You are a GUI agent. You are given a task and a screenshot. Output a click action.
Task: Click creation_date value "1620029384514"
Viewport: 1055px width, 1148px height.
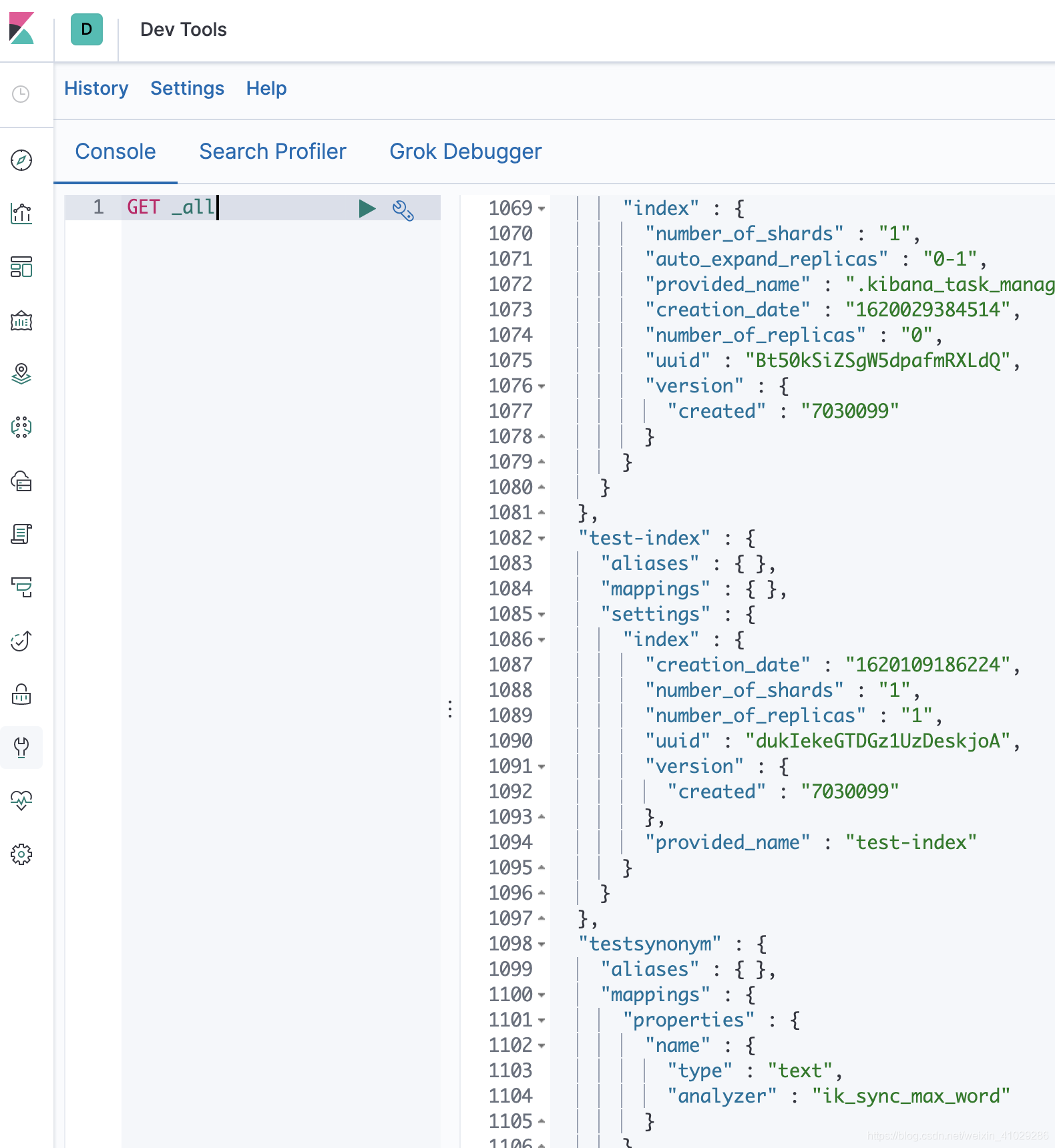[928, 310]
